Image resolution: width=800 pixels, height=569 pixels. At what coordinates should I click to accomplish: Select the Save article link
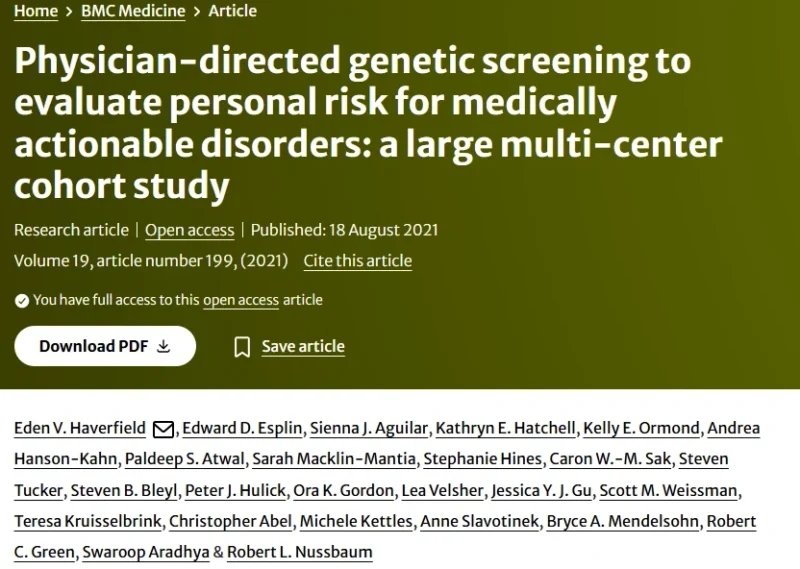(303, 347)
